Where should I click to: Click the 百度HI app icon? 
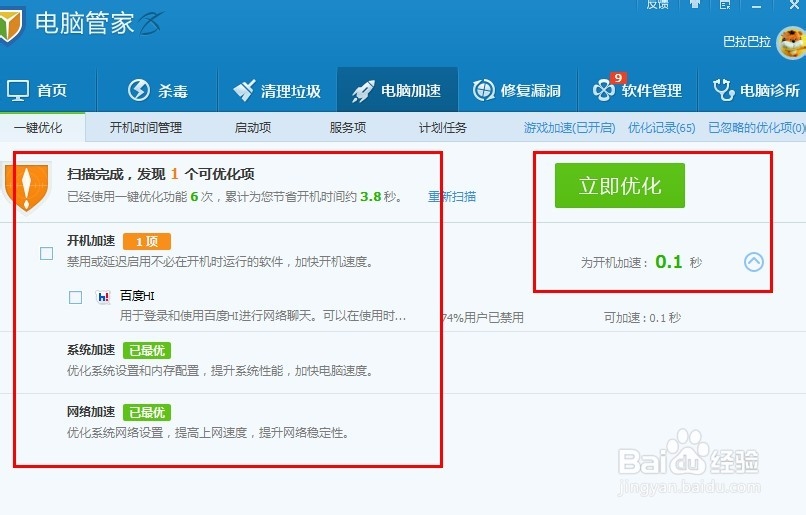(x=103, y=297)
